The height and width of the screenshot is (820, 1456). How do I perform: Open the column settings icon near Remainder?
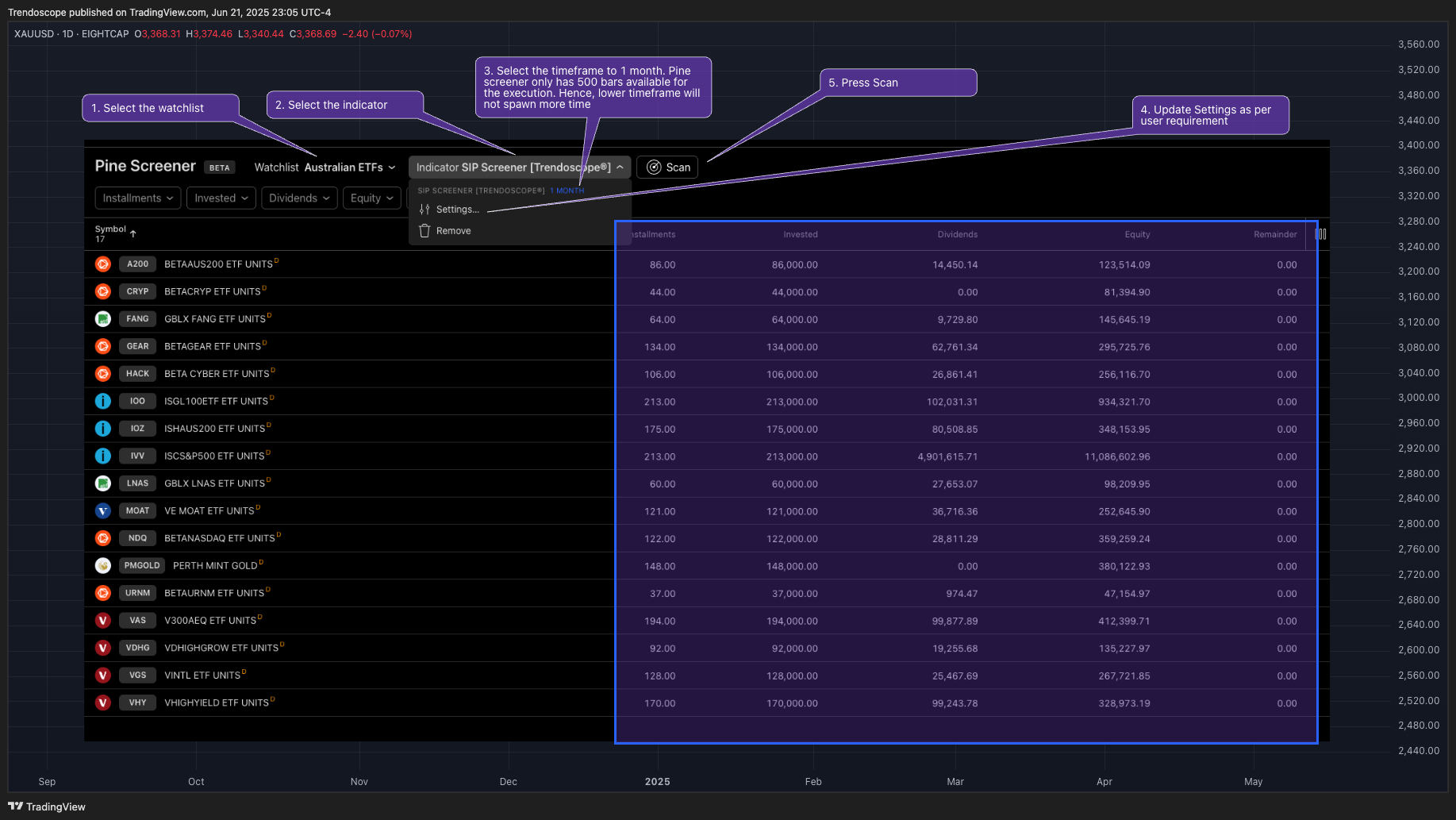(1321, 234)
